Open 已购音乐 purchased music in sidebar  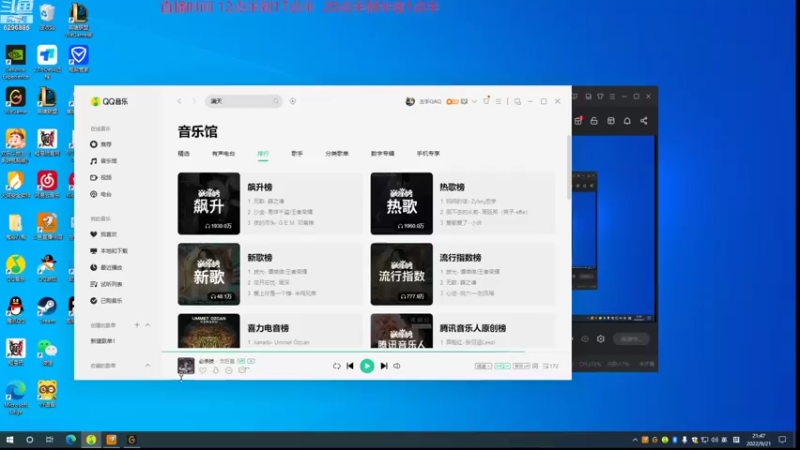click(x=106, y=301)
